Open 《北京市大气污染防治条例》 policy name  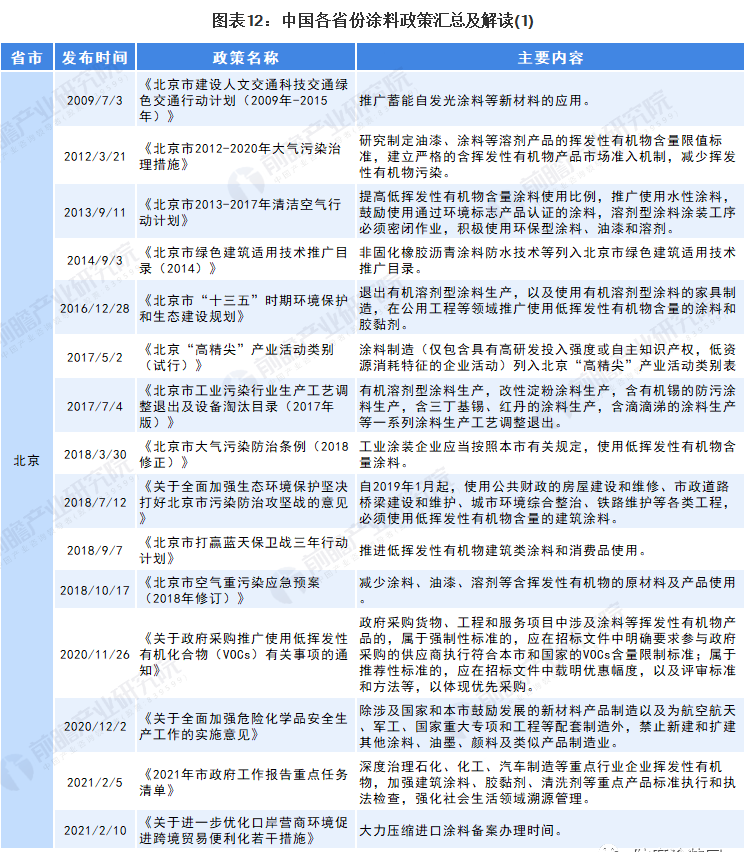point(245,453)
